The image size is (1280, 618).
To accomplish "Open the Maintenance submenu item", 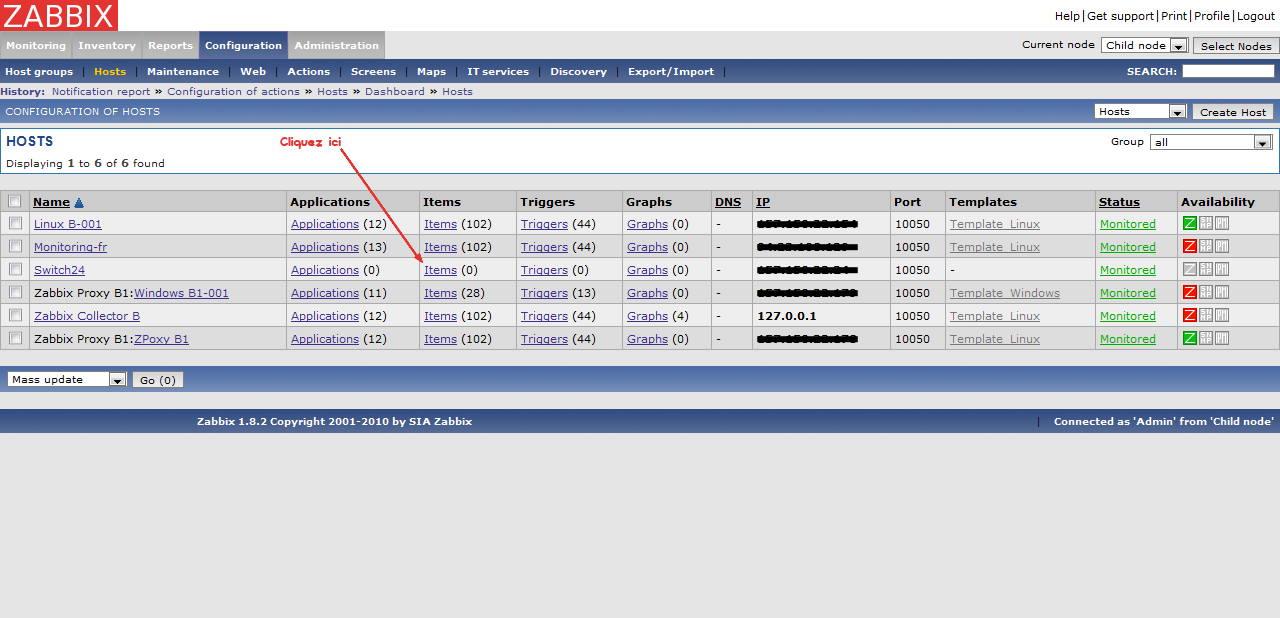I will (183, 72).
